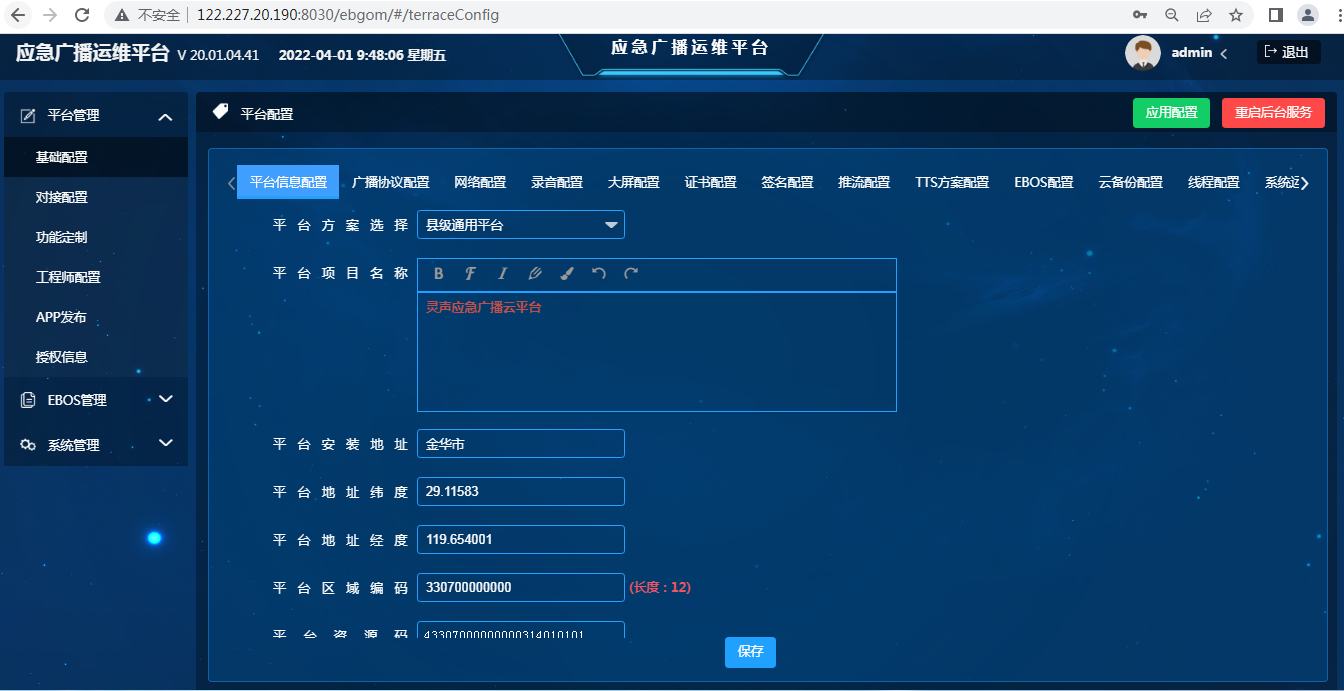This screenshot has width=1344, height=691.
Task: Click the undo arrow in editor toolbar
Action: pyautogui.click(x=598, y=274)
